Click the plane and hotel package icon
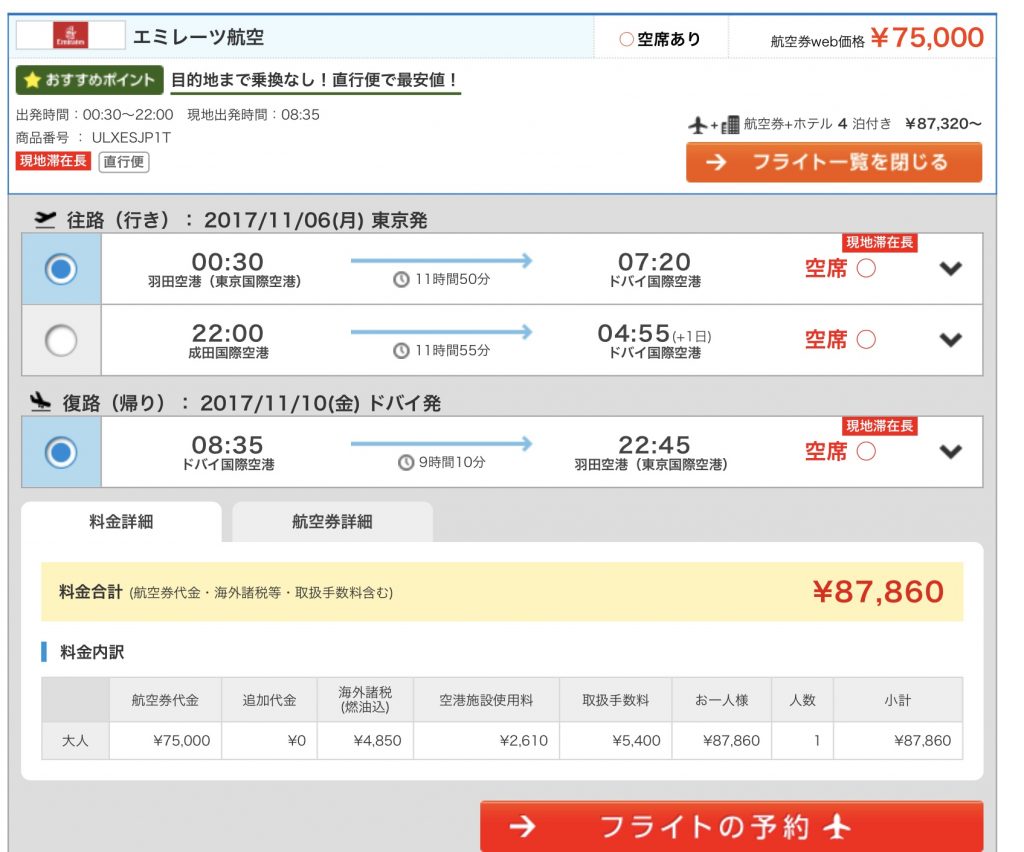 [x=714, y=124]
